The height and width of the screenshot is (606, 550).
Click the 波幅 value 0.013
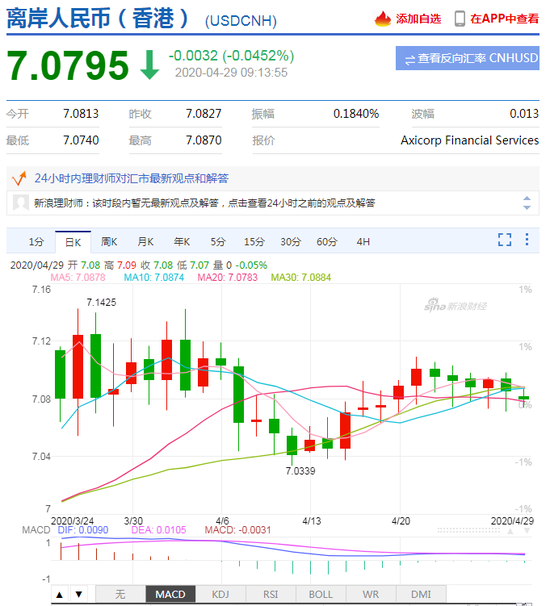tap(524, 114)
